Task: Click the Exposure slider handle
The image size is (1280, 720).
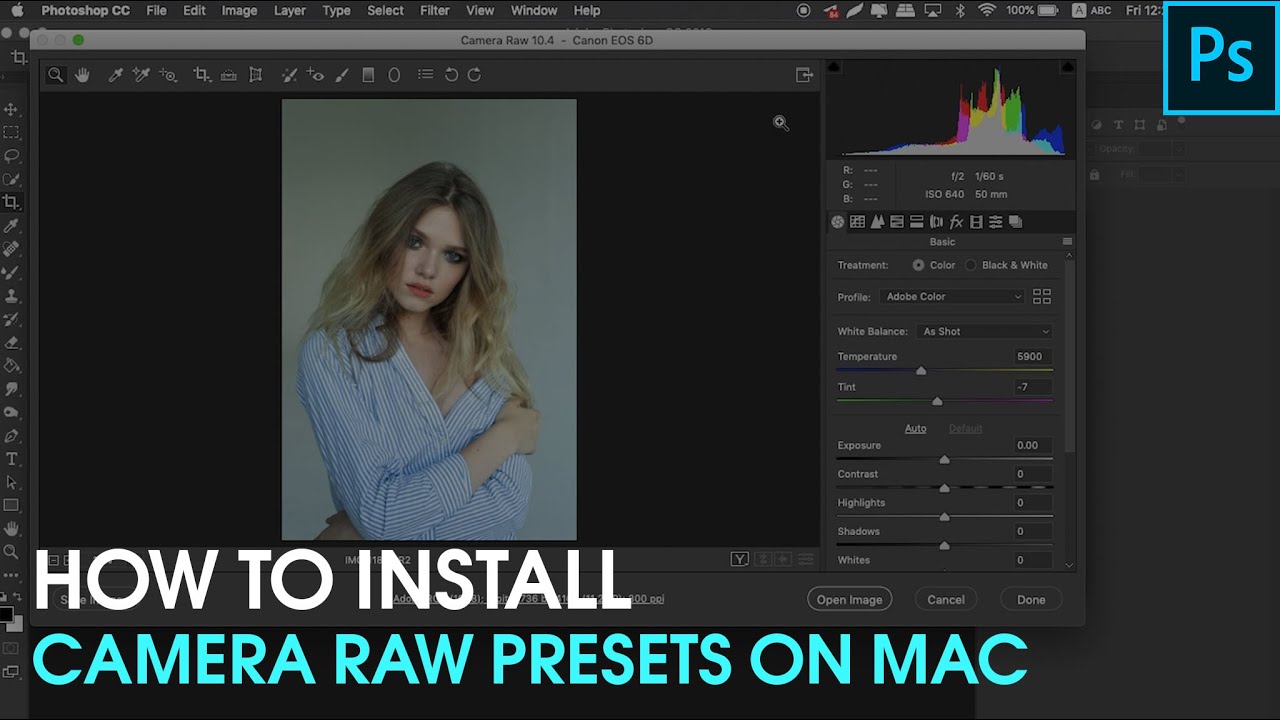Action: point(944,460)
